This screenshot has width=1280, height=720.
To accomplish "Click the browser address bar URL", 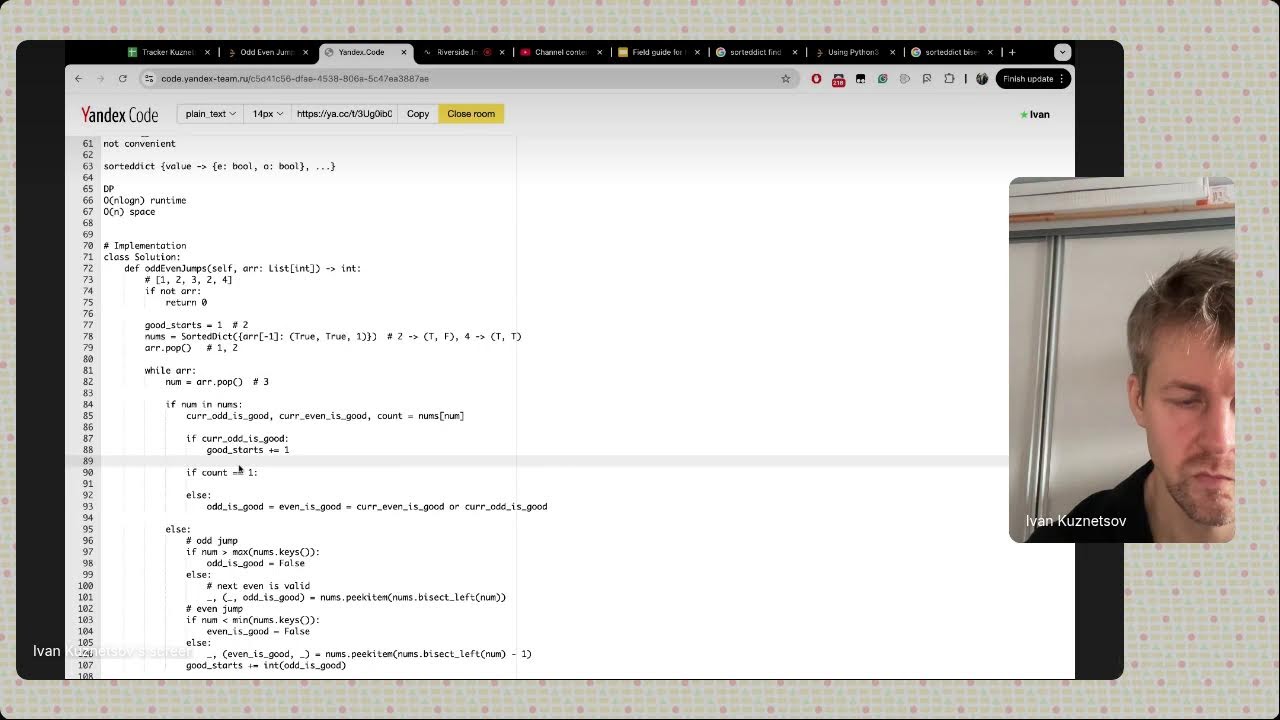I will [295, 78].
